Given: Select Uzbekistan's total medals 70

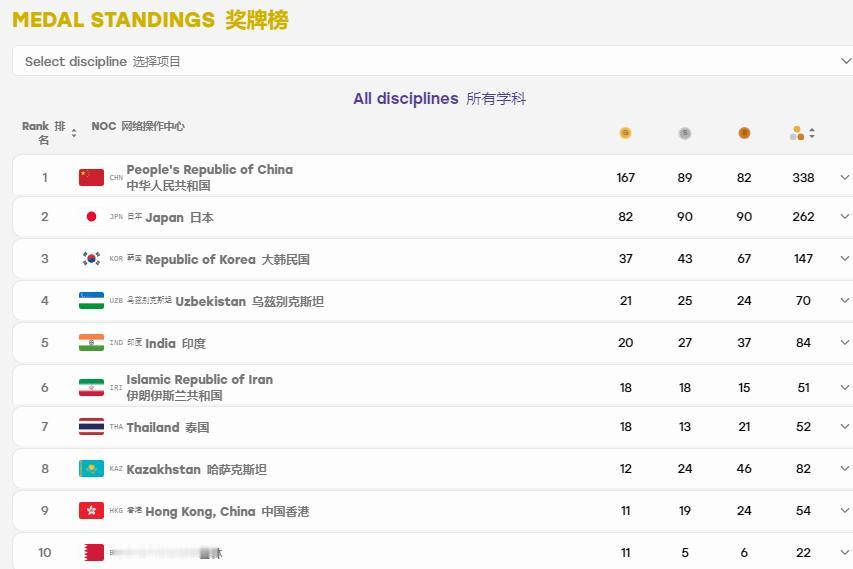Looking at the screenshot, I should 803,301.
